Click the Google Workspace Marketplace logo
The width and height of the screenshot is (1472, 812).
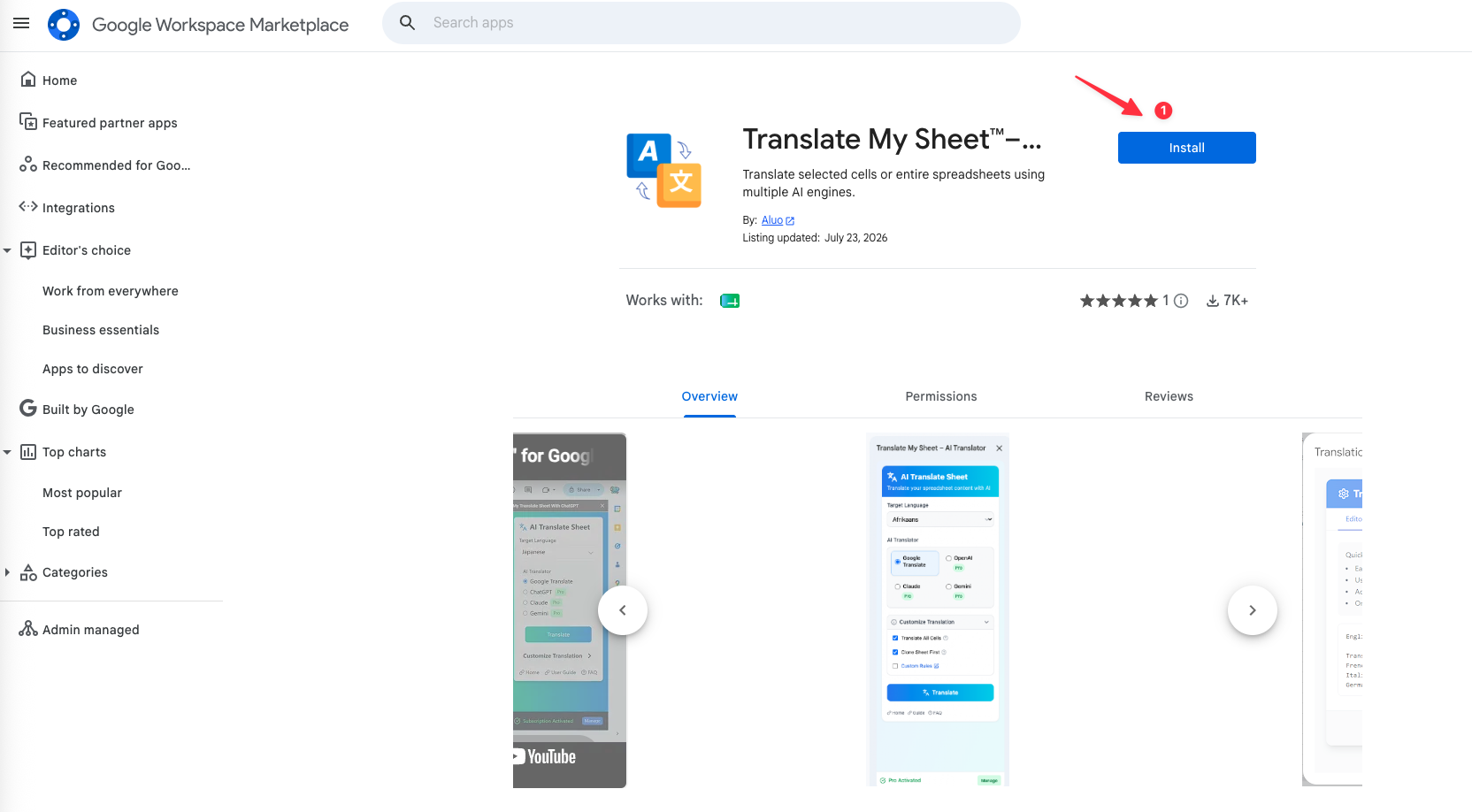pos(64,25)
